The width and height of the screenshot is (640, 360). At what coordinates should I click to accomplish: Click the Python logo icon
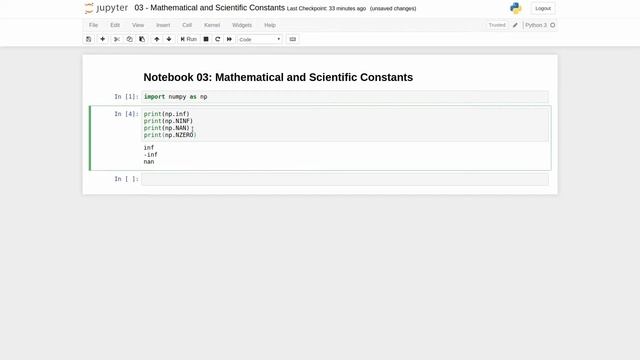tap(516, 8)
